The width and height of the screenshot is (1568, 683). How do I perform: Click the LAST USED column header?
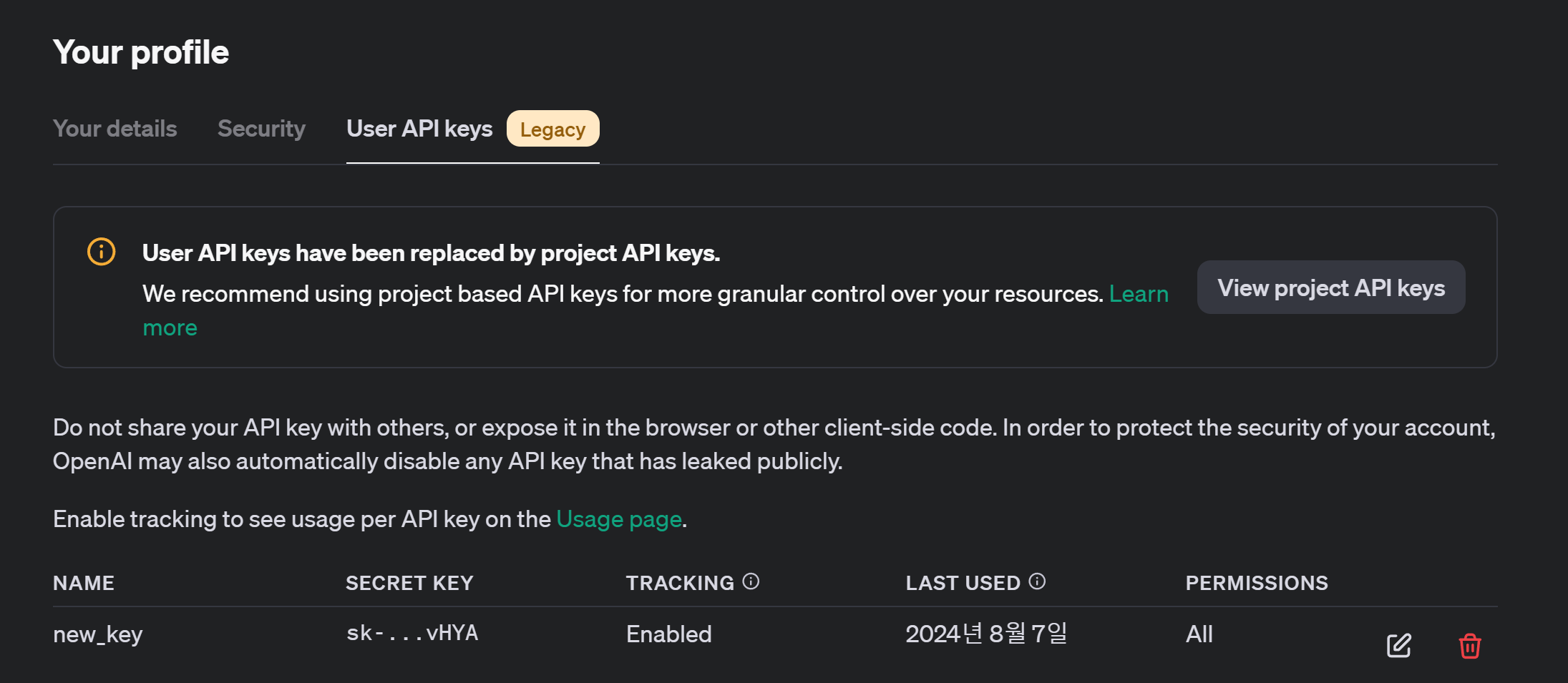tap(963, 584)
